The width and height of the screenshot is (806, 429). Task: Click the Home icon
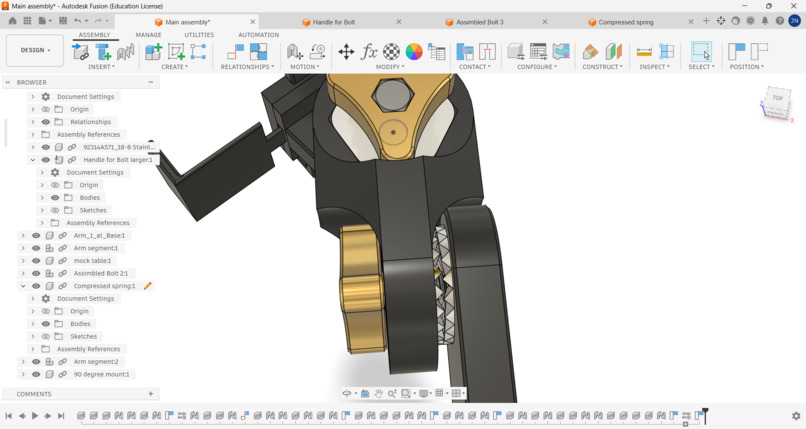coord(12,21)
